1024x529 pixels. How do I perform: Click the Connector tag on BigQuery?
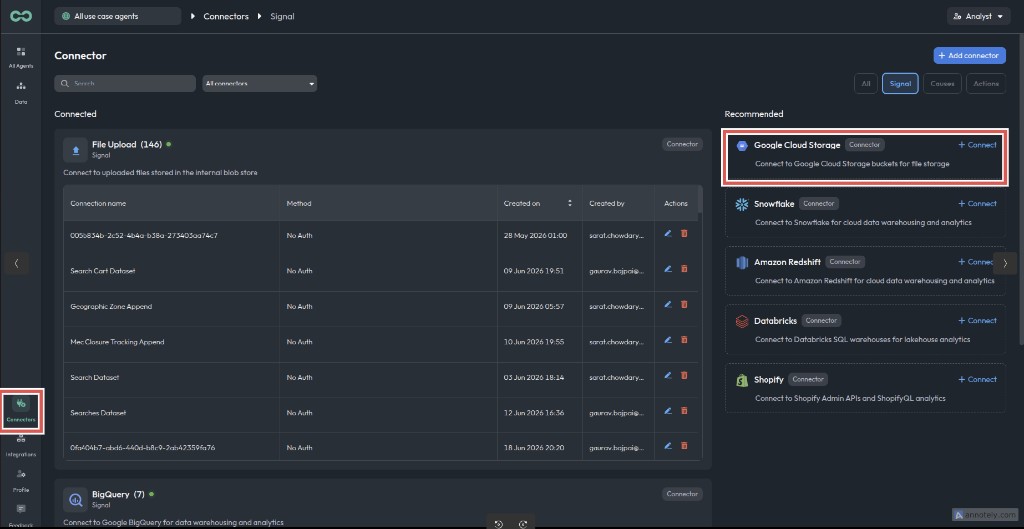tap(682, 494)
